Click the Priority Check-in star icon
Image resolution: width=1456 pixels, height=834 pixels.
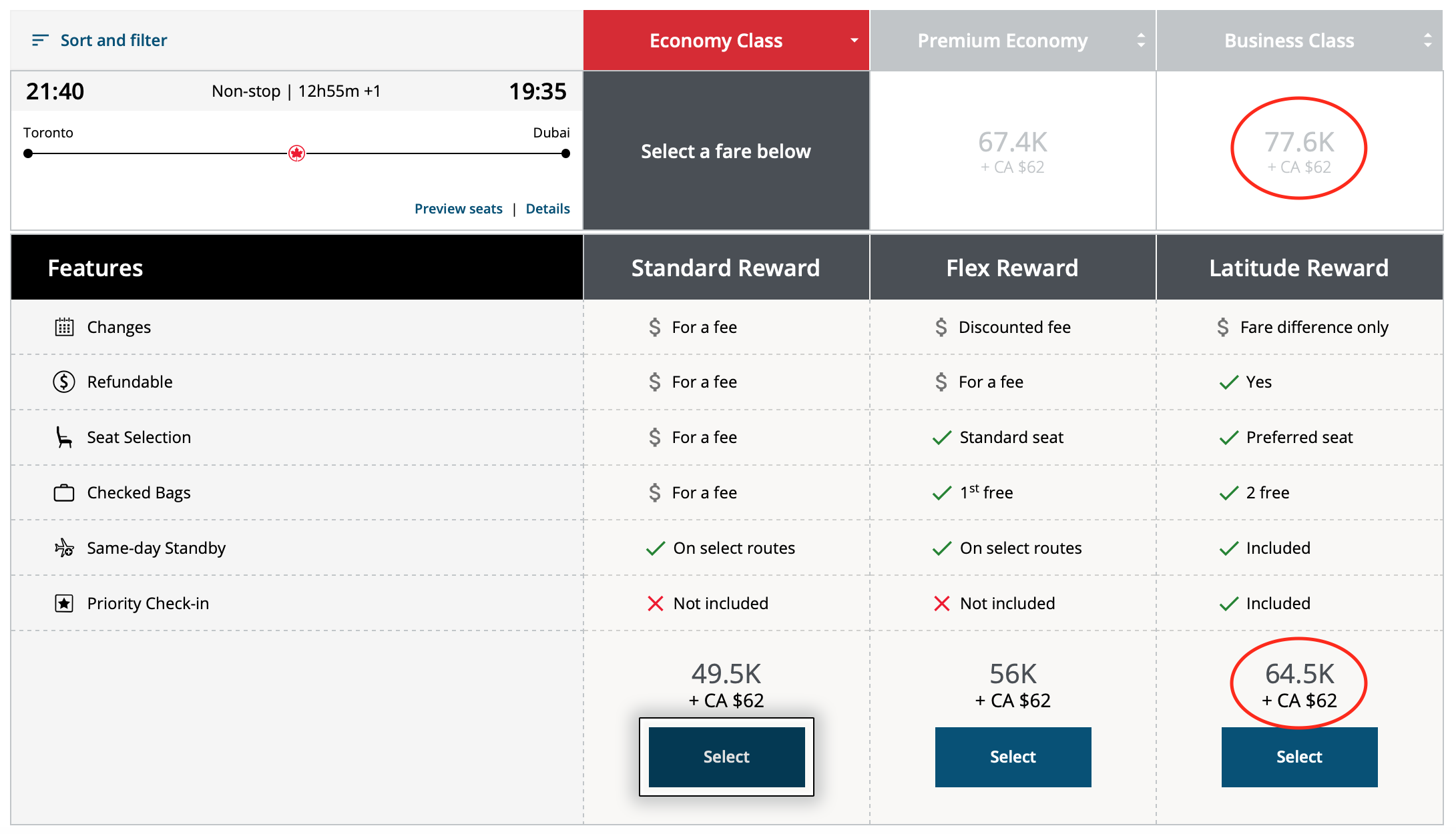(x=64, y=603)
